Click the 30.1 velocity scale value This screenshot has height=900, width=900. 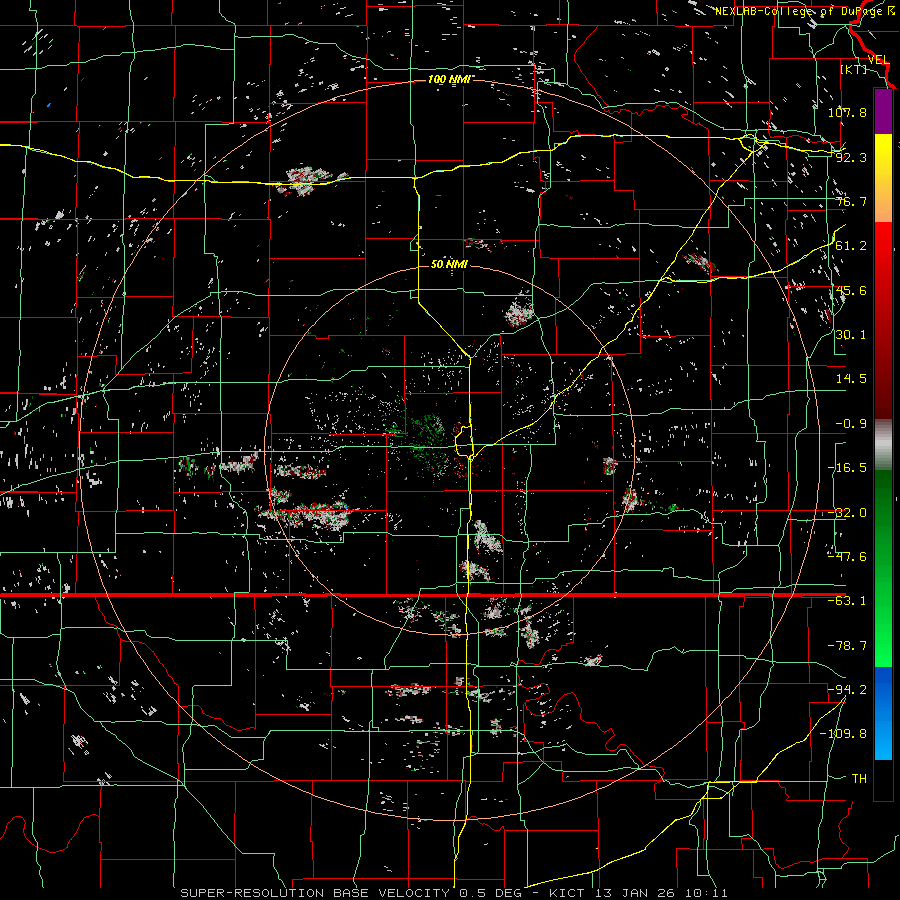coord(851,335)
